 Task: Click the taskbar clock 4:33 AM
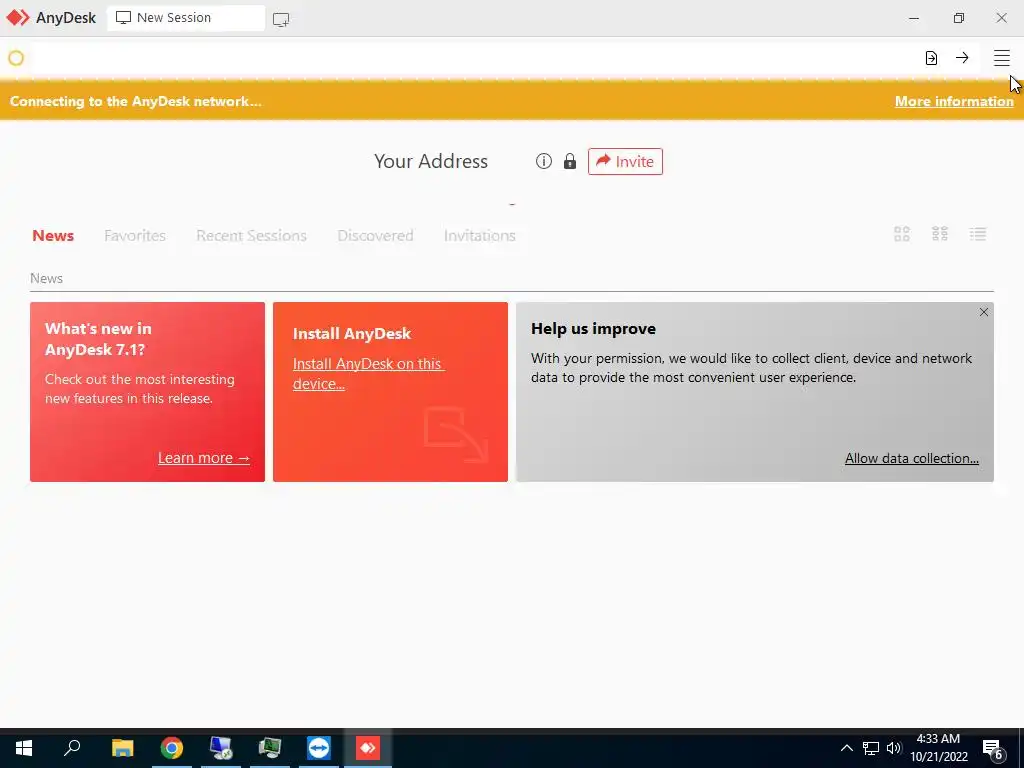[938, 739]
